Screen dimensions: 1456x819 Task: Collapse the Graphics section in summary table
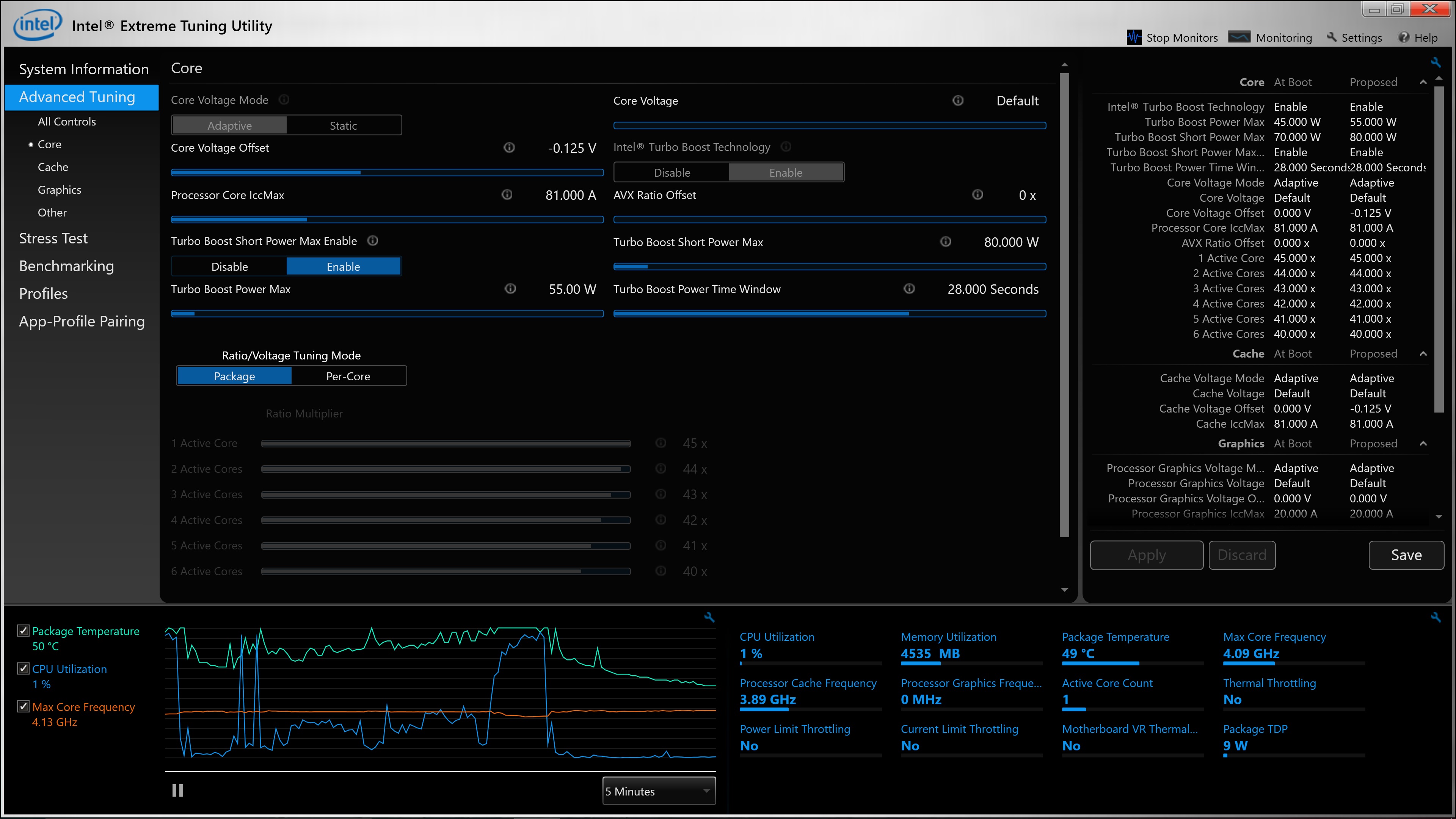[x=1423, y=444]
